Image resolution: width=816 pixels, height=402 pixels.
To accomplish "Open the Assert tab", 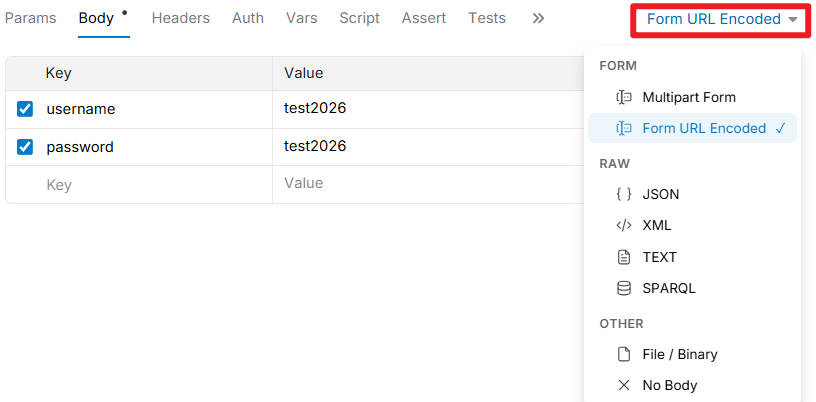I will (x=424, y=18).
